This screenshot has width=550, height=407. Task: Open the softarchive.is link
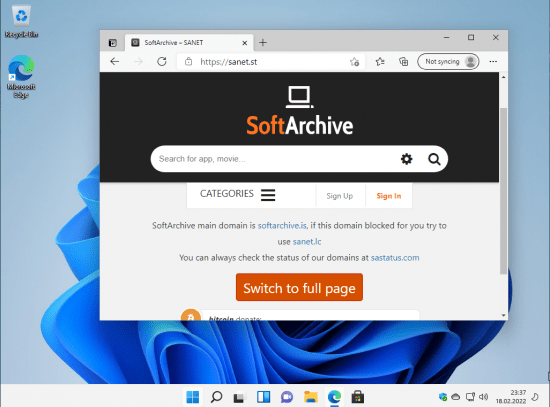[282, 226]
